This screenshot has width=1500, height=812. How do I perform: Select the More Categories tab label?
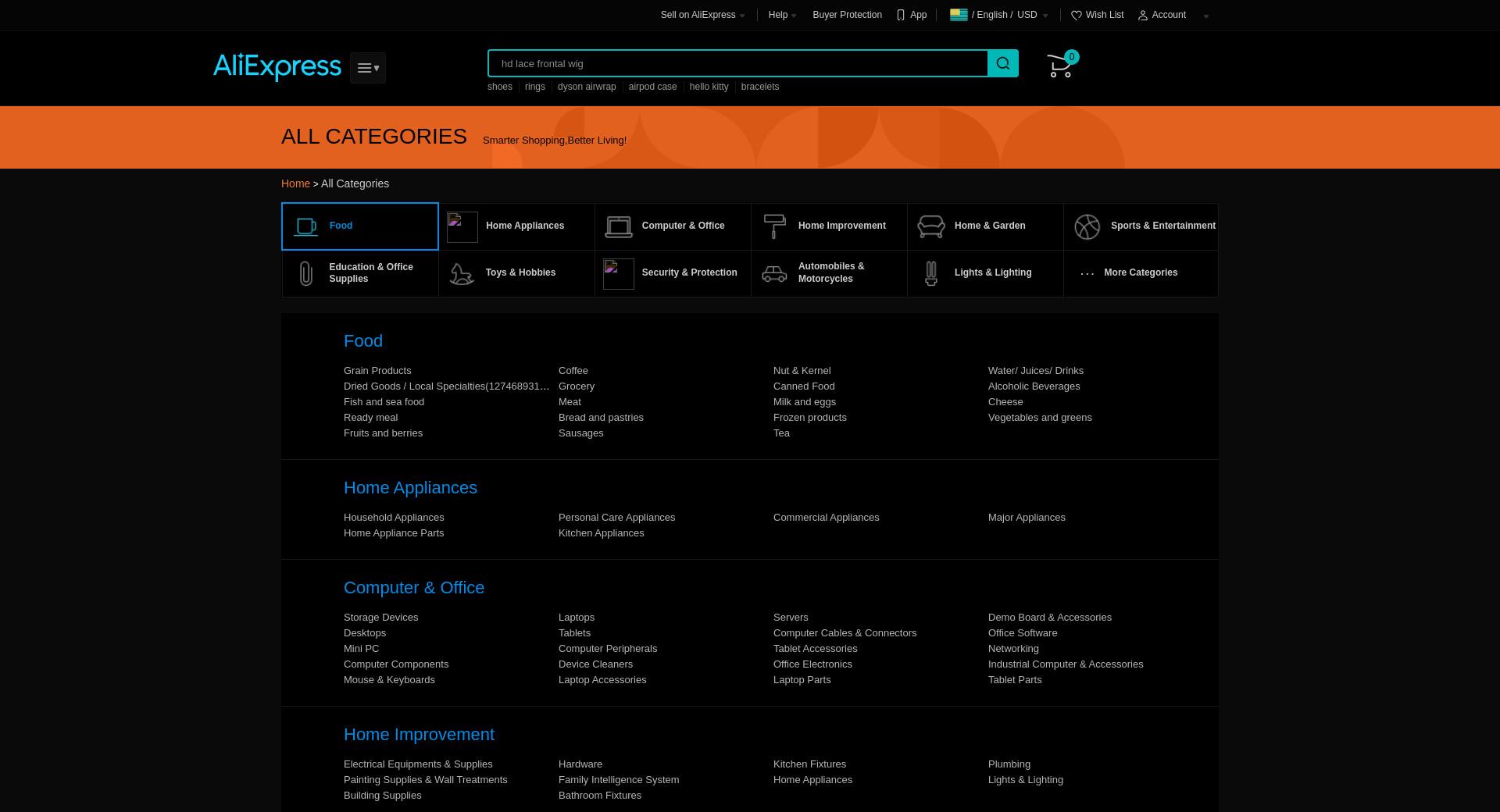(x=1141, y=272)
